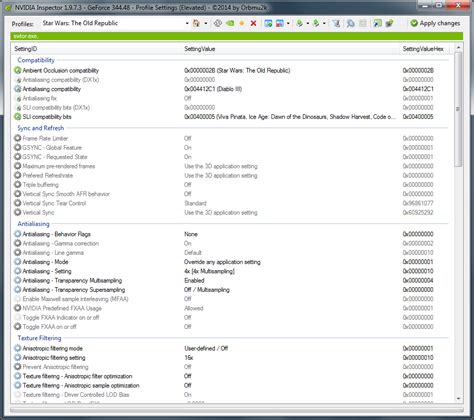Collapse the Texture Filtering section header

pos(39,338)
